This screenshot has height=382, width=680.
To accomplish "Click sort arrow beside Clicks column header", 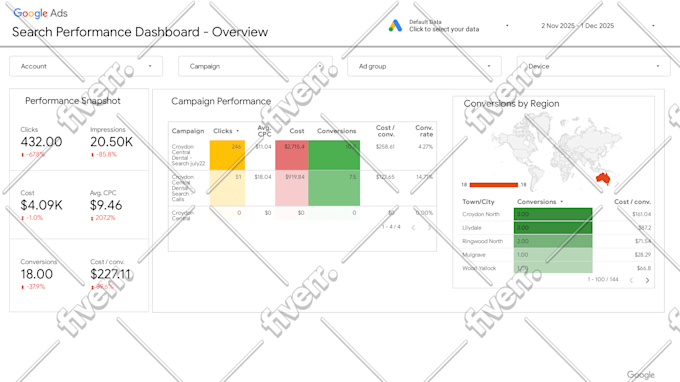I will click(x=238, y=131).
